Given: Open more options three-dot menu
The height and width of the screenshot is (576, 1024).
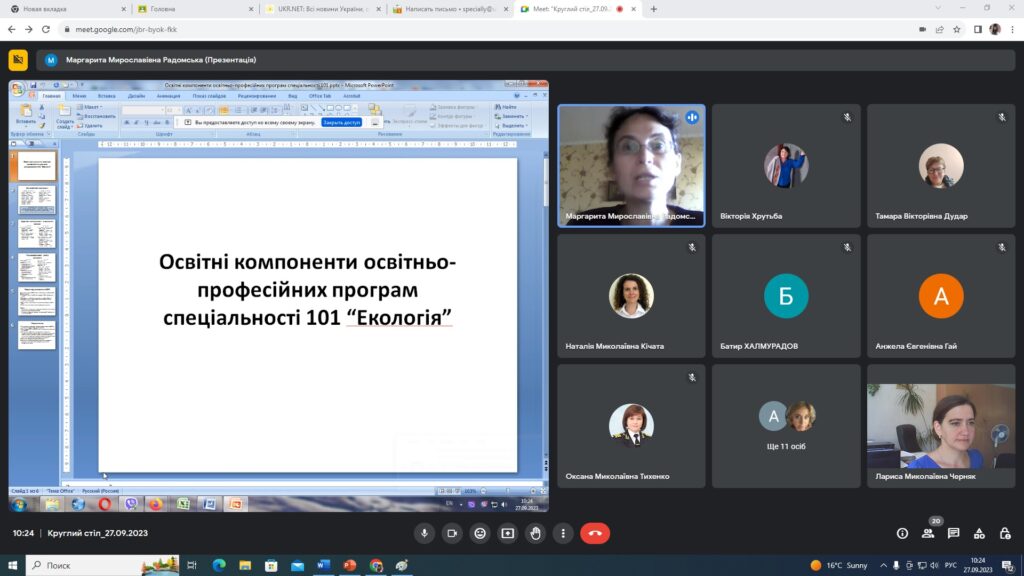Looking at the screenshot, I should [564, 533].
